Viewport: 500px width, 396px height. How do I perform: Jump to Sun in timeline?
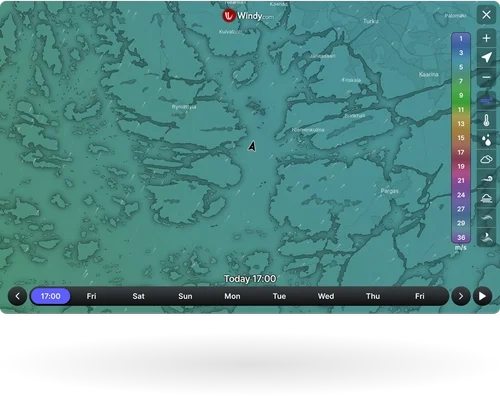point(185,296)
